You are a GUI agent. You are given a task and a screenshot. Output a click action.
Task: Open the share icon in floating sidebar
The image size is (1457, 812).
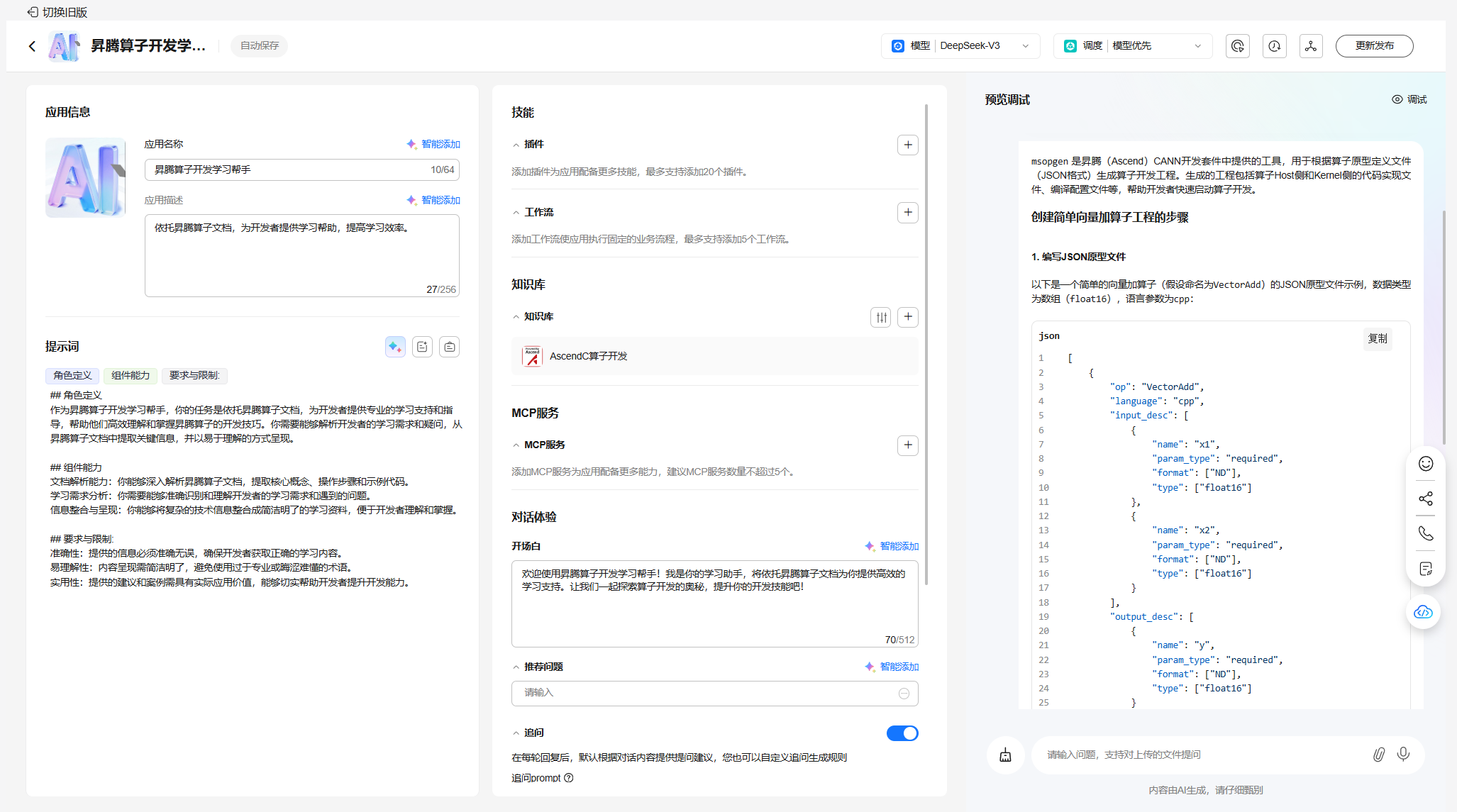(1425, 499)
